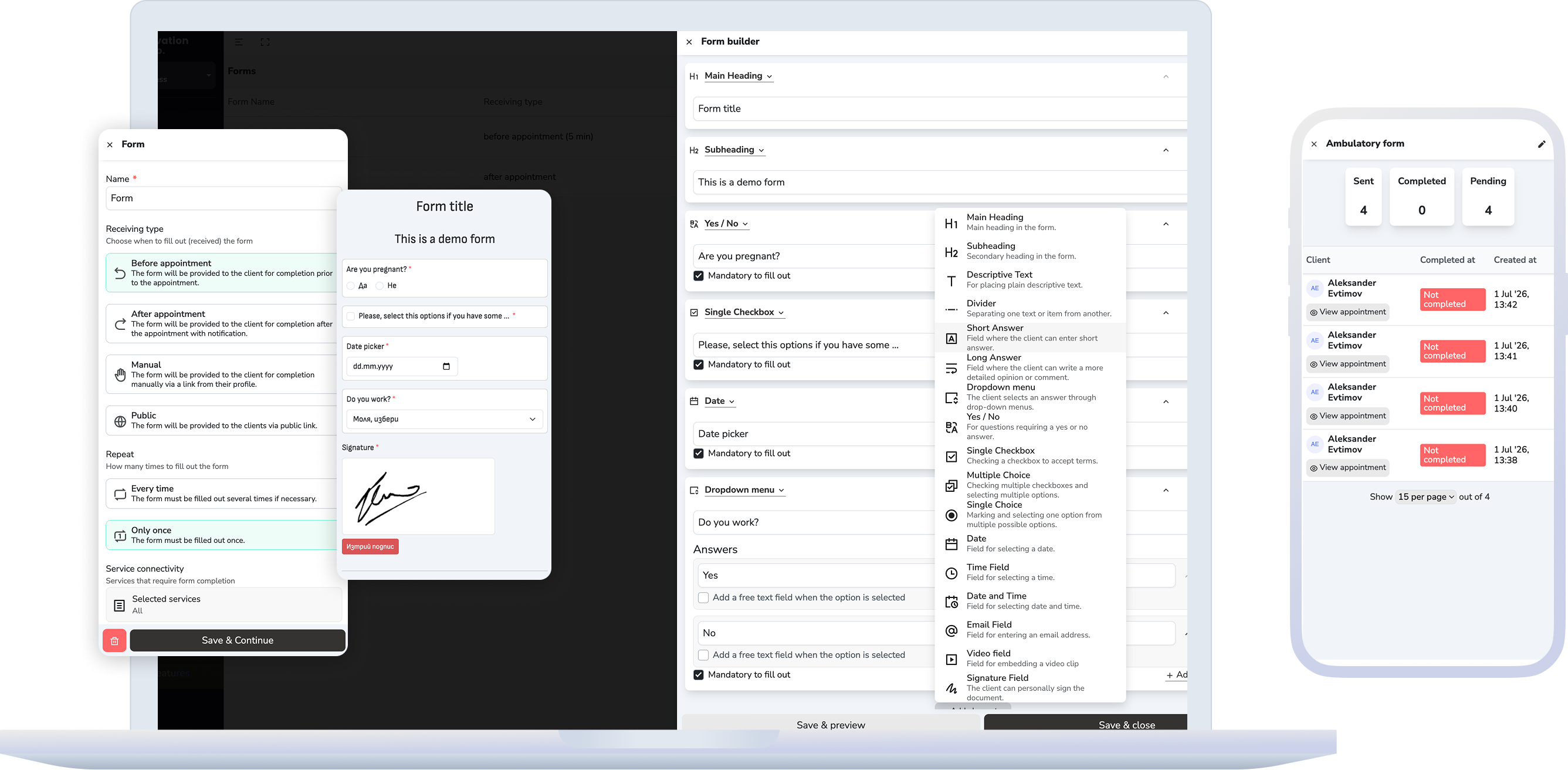Open the Yes / No type dropdown
This screenshot has height=770, width=1568.
pyautogui.click(x=726, y=224)
